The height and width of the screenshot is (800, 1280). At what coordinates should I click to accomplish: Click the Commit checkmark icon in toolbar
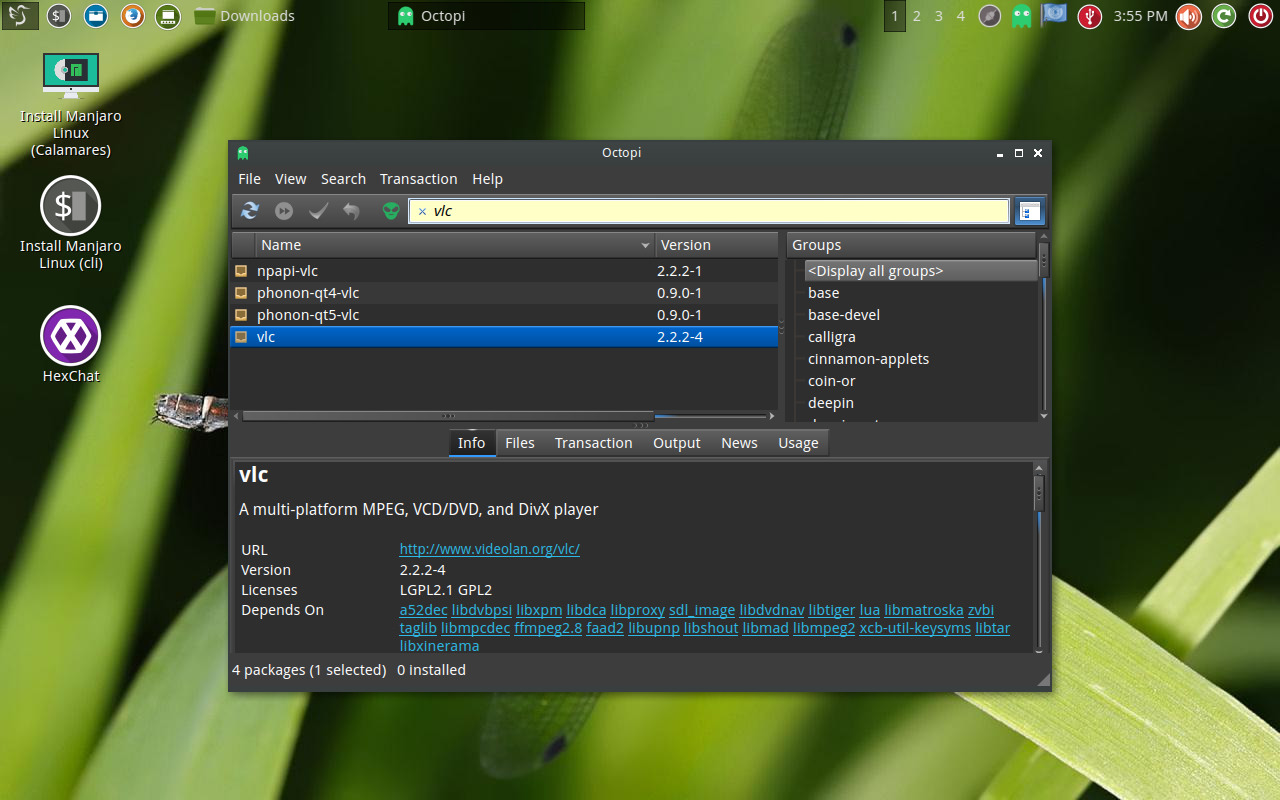319,211
